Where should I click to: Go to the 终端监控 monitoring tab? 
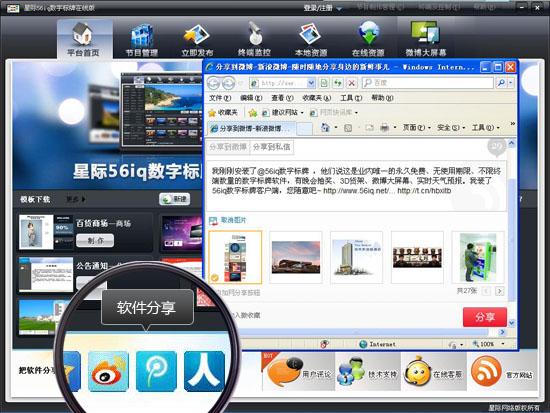pos(255,39)
